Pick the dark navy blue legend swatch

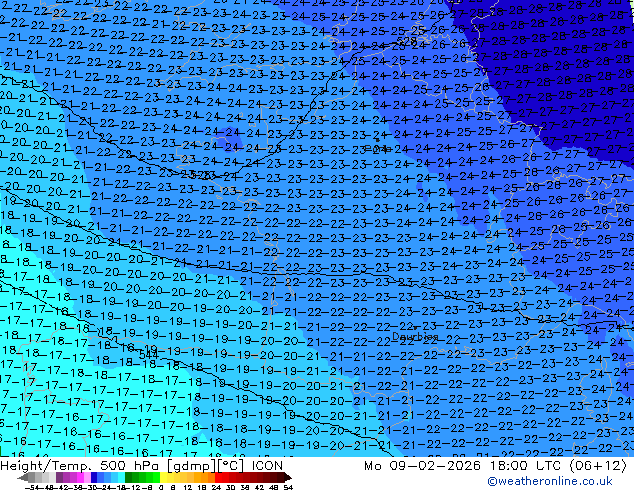coord(94,477)
